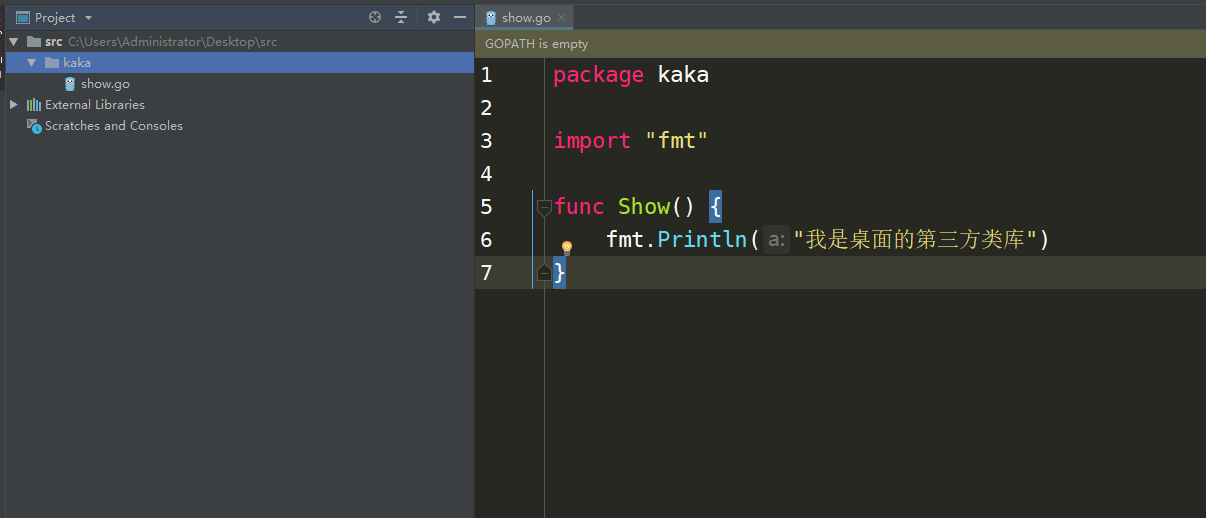Open the Project panel settings gear

point(433,17)
